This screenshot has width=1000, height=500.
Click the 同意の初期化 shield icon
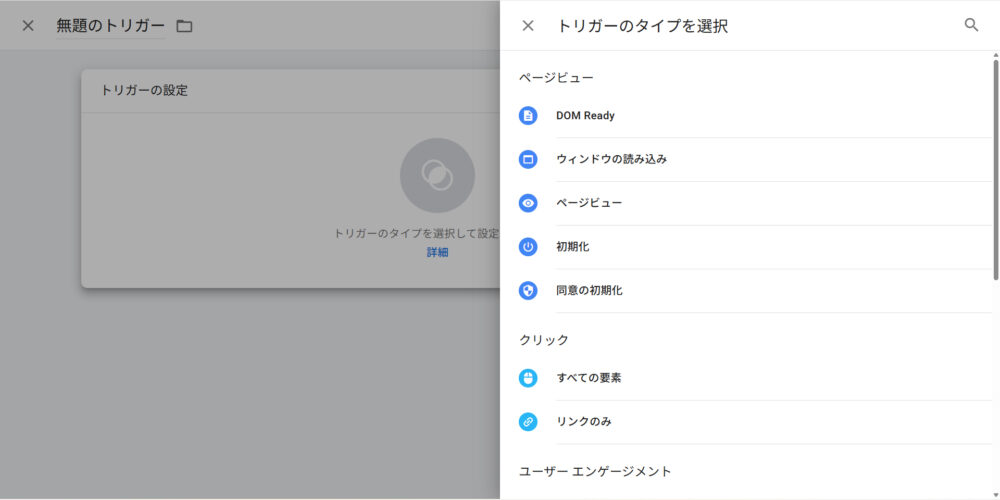[x=528, y=291]
